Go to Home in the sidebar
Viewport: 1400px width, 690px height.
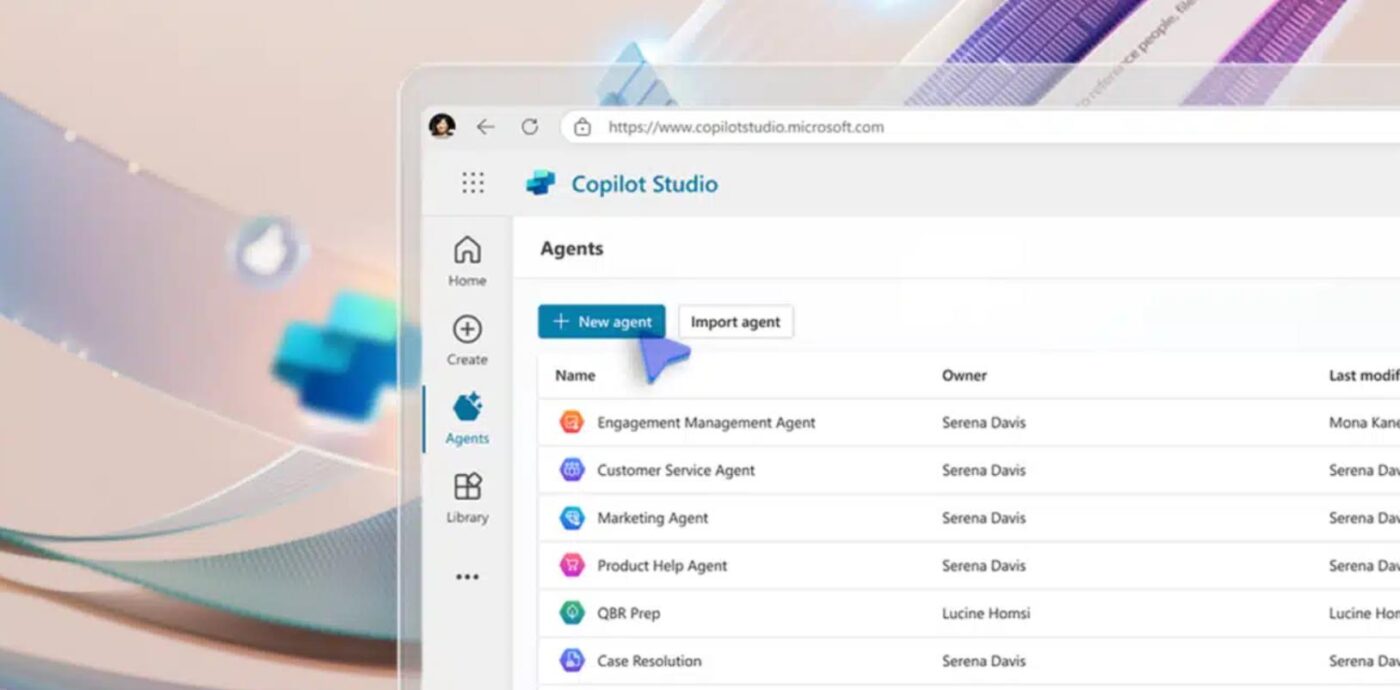coord(467,261)
